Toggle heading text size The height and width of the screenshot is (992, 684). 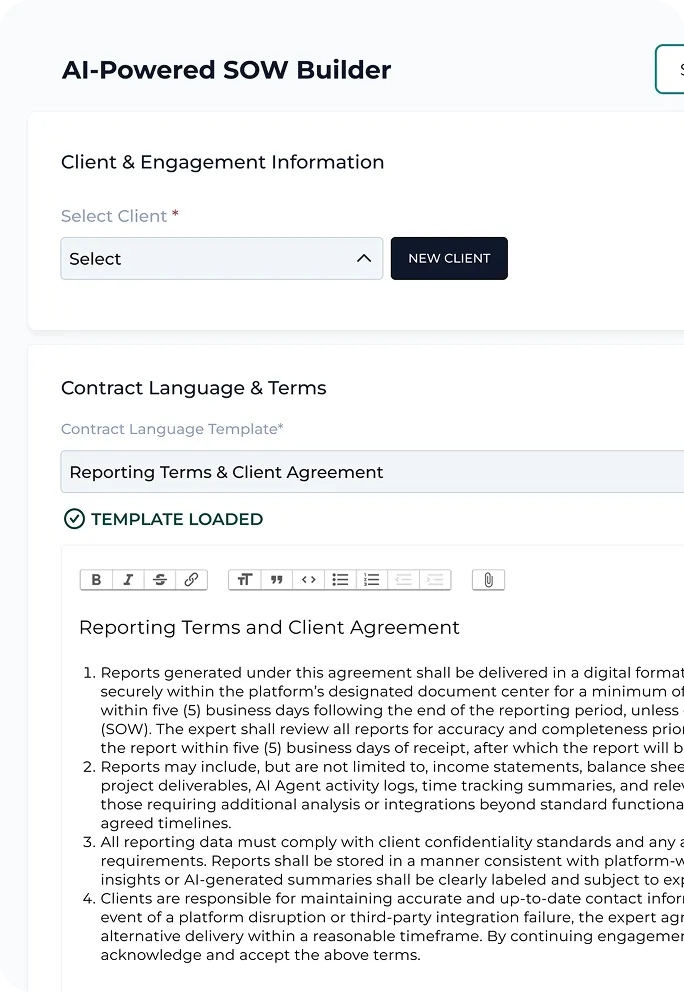(245, 580)
